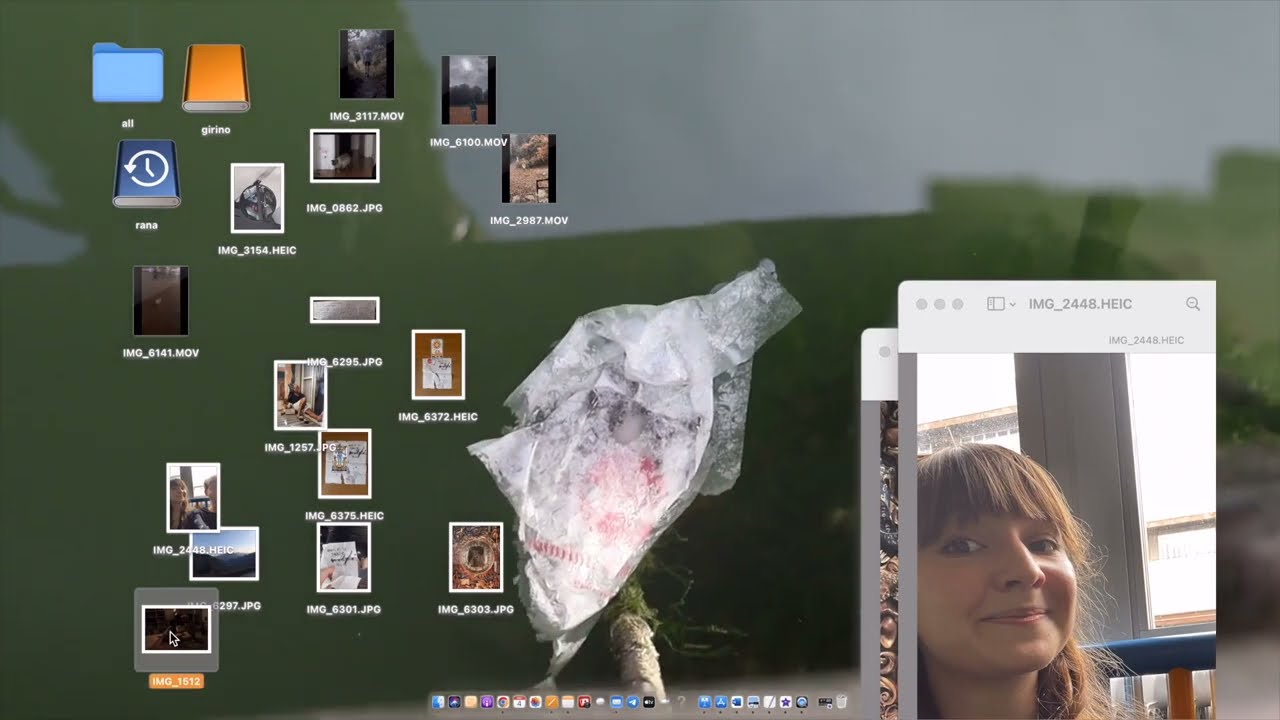Click the IMG_1257.JPG photo thumbnail
Image resolution: width=1280 pixels, height=720 pixels.
click(298, 394)
